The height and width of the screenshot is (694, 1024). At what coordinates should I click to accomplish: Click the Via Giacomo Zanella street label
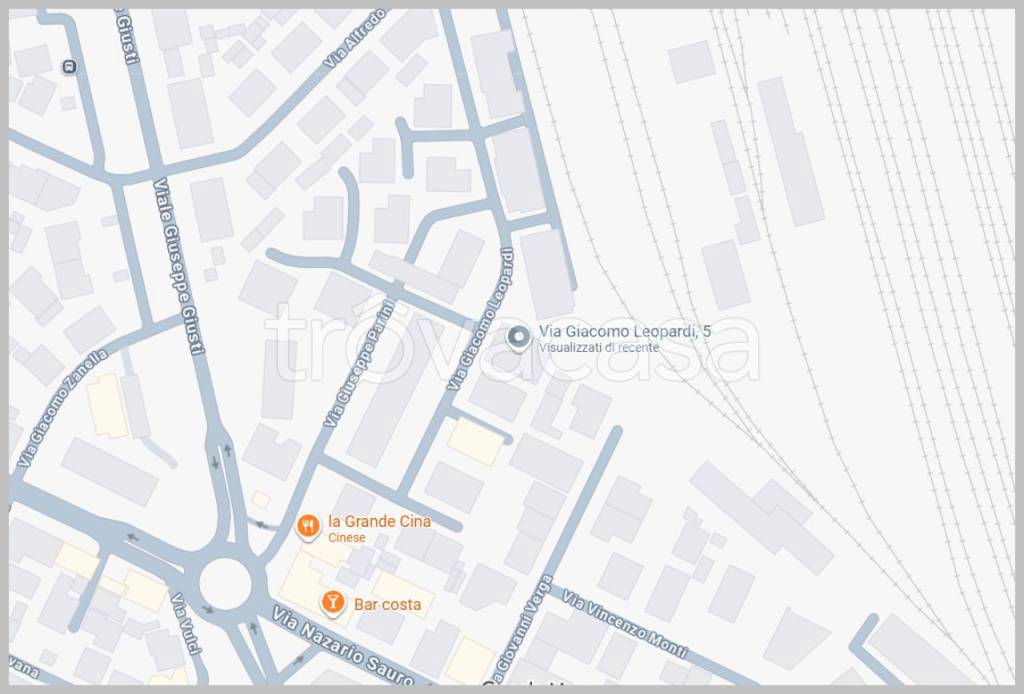click(61, 408)
